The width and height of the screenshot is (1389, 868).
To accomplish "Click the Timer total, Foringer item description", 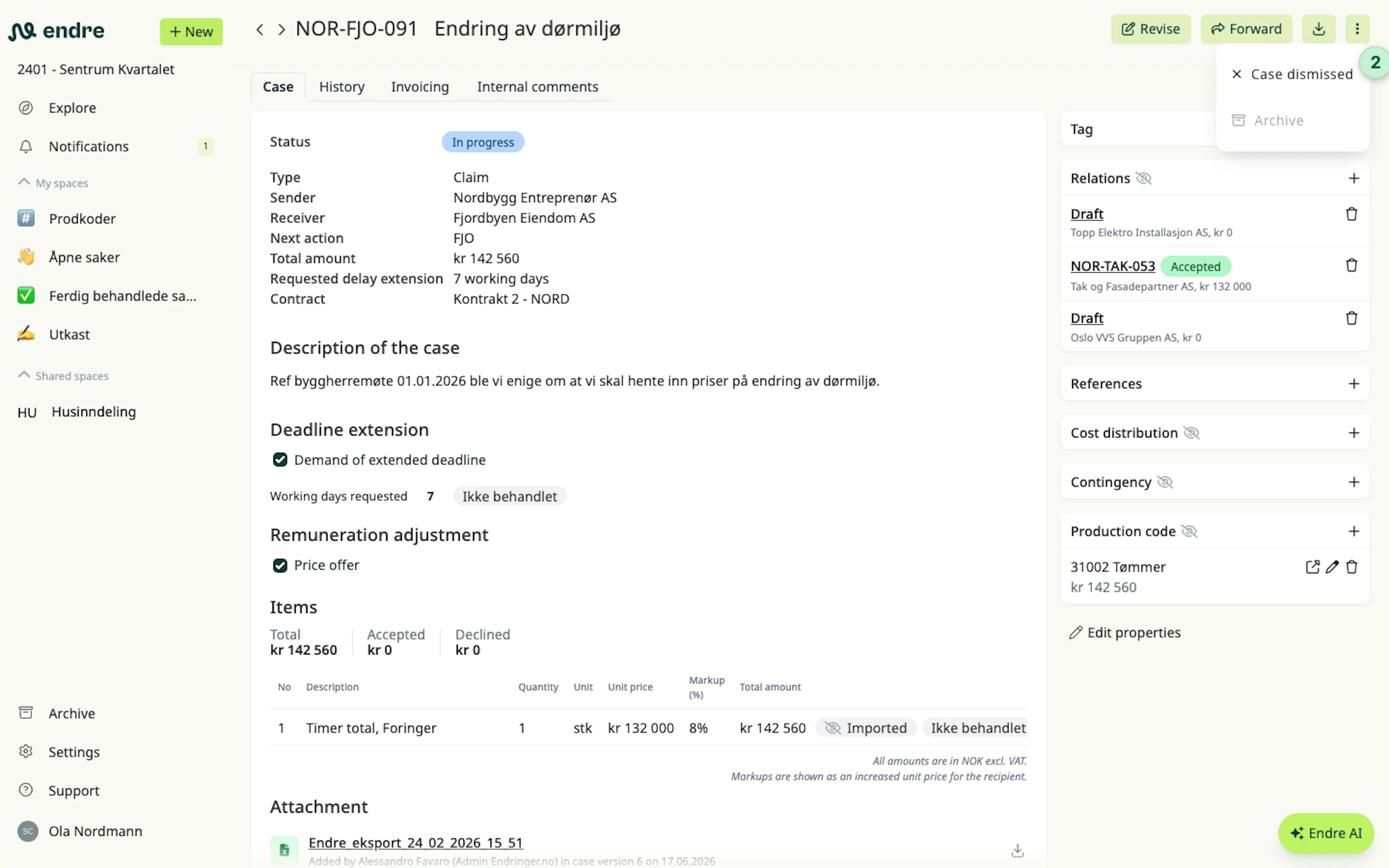I will pyautogui.click(x=371, y=728).
